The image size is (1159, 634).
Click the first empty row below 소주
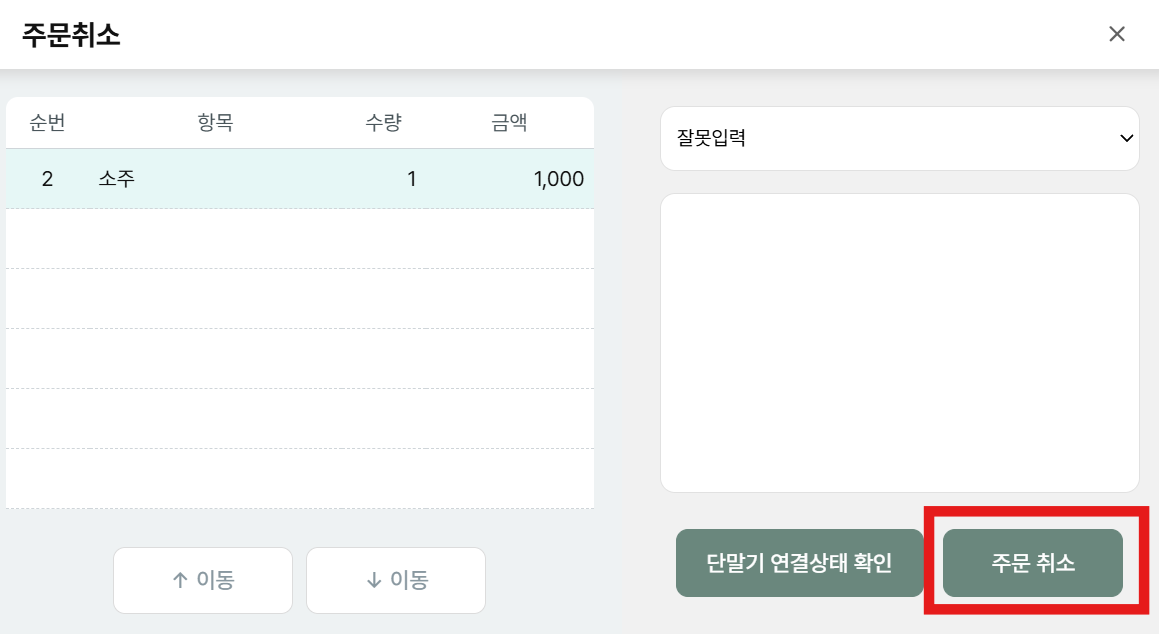(x=300, y=239)
